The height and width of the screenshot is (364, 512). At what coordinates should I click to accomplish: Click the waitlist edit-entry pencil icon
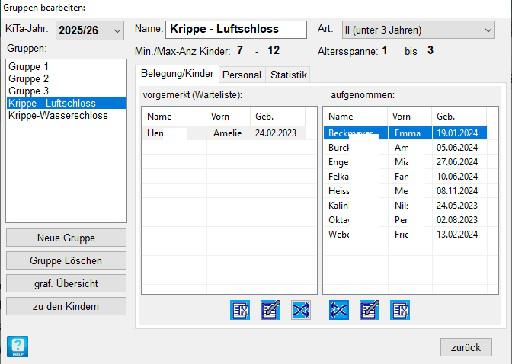click(x=270, y=310)
